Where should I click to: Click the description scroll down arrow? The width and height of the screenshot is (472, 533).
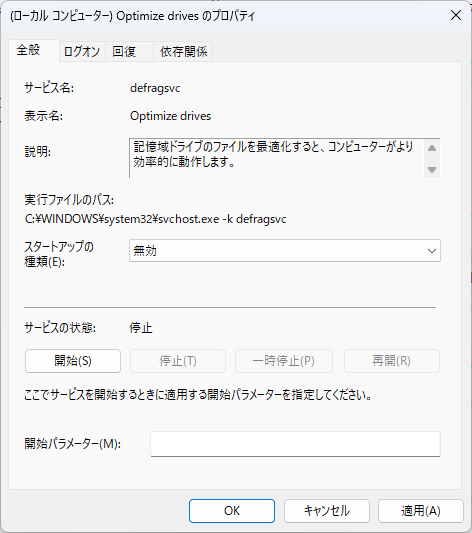432,169
